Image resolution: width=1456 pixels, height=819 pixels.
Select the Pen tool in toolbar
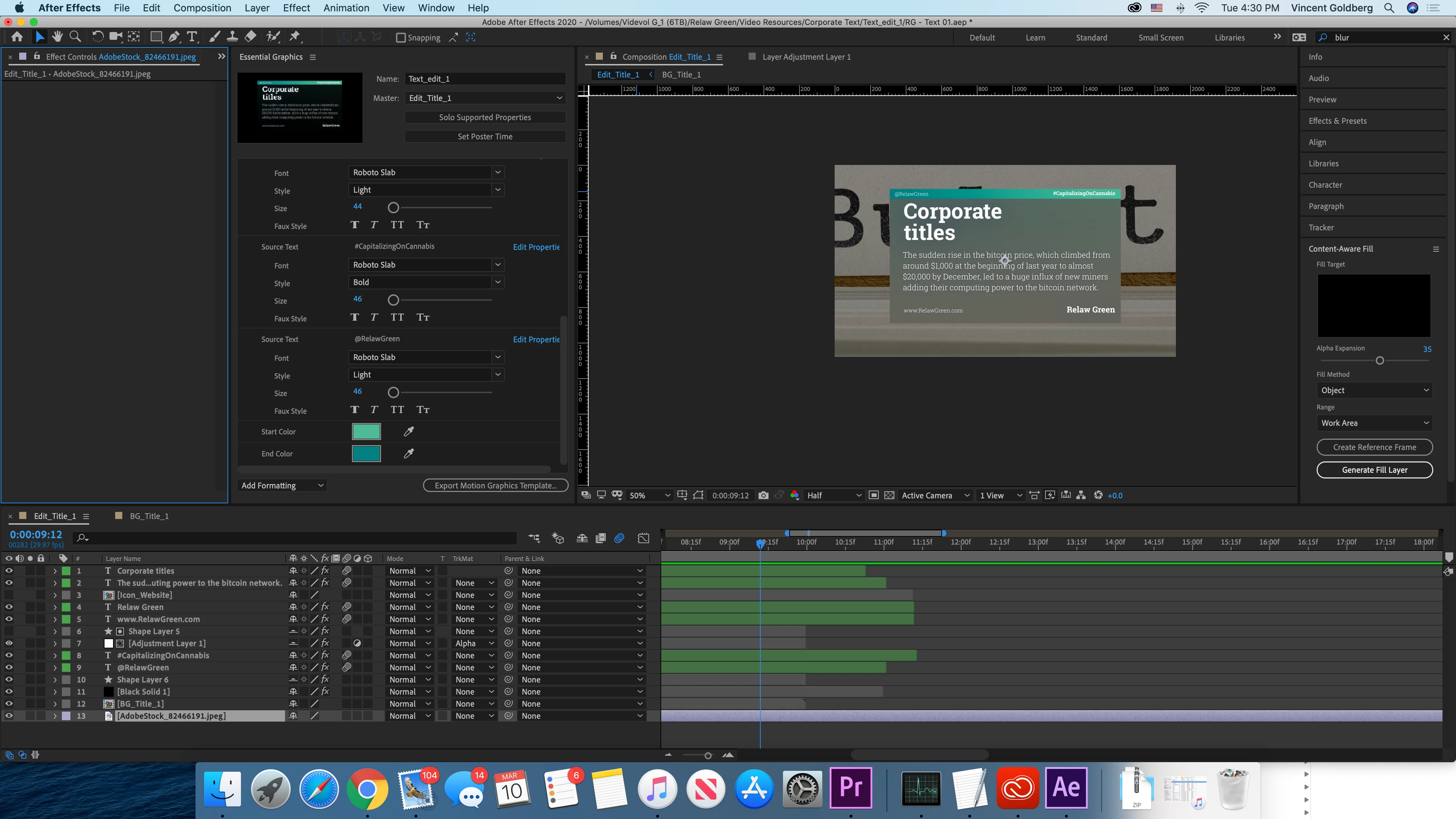174,37
